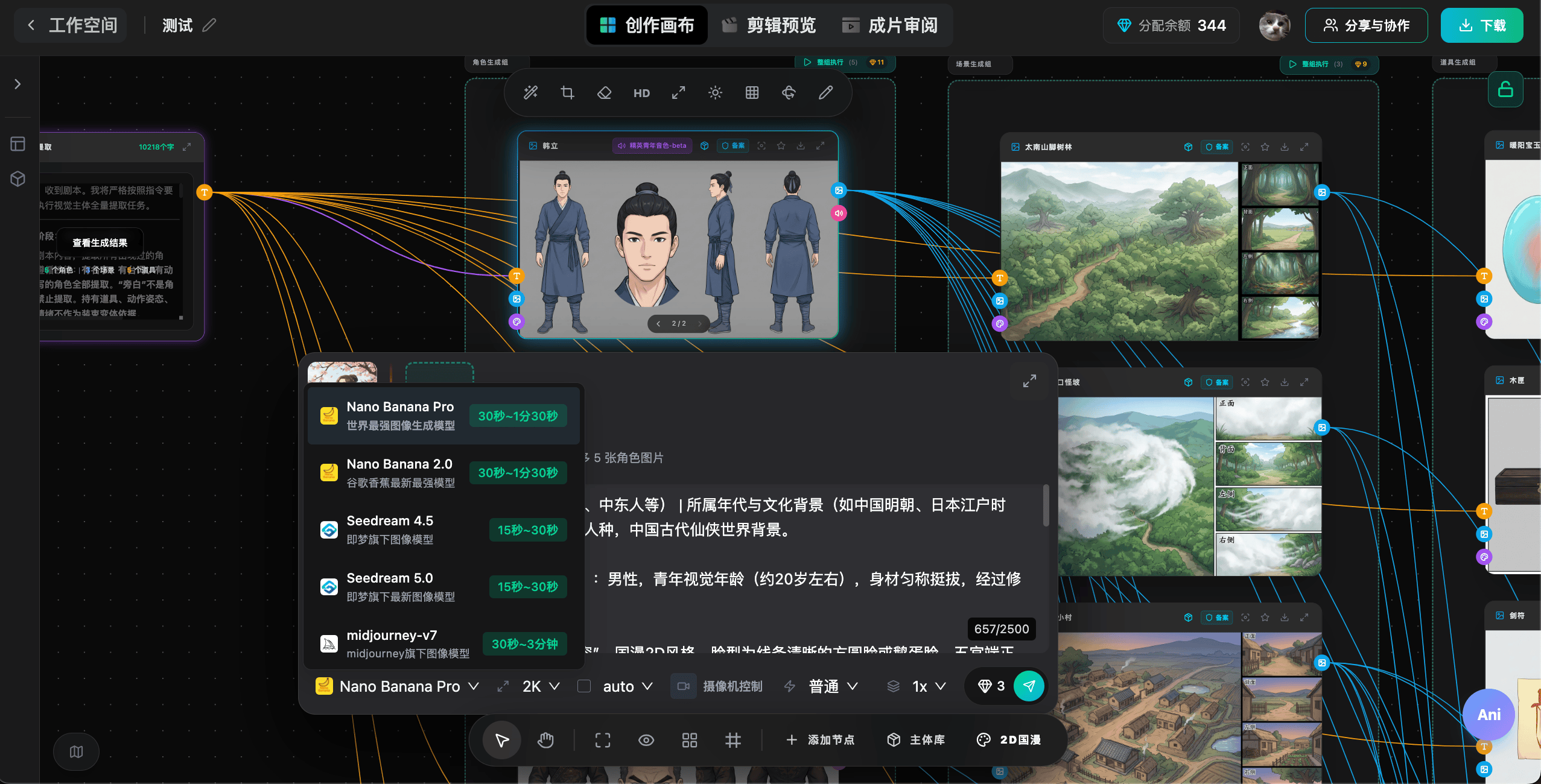Star the 韩立 character card
The height and width of the screenshot is (784, 1541).
[781, 146]
